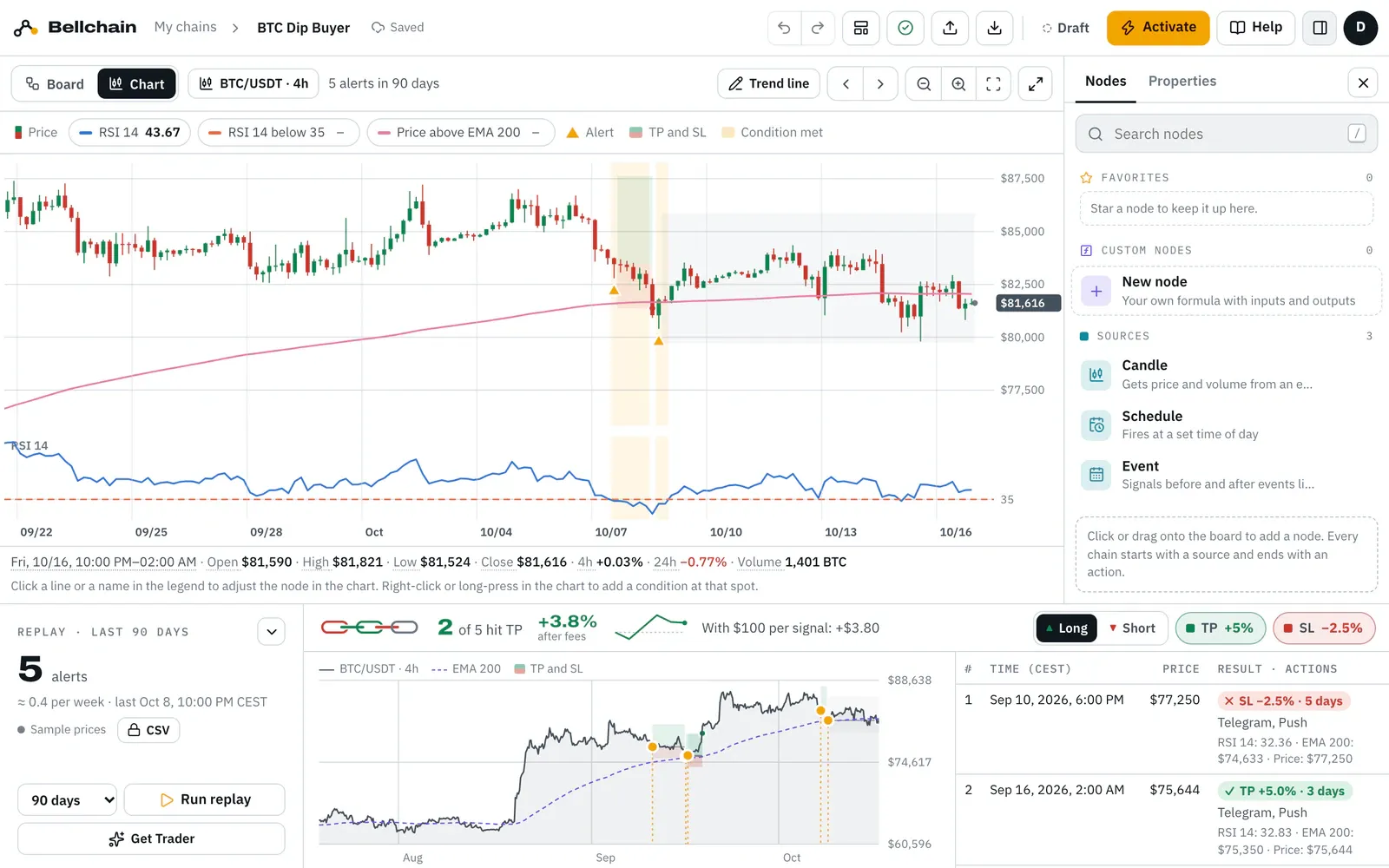This screenshot has height=868, width=1389.
Task: Add the Event source node
Action: 1226,475
